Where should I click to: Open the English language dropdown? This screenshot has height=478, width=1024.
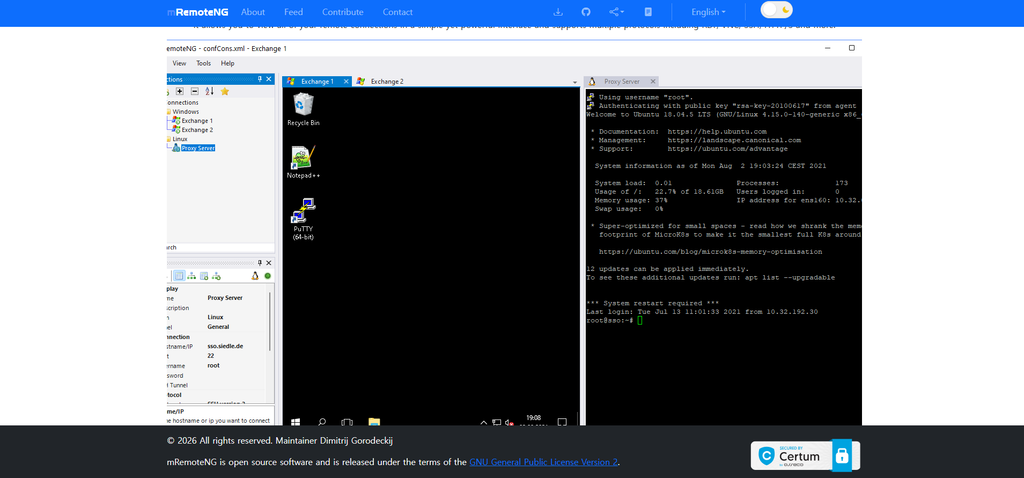pos(708,12)
